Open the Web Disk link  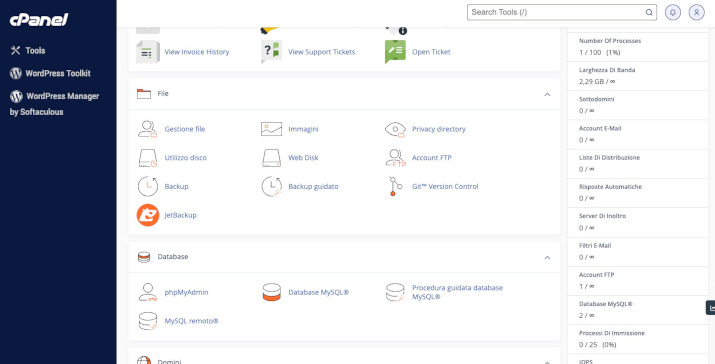[303, 158]
